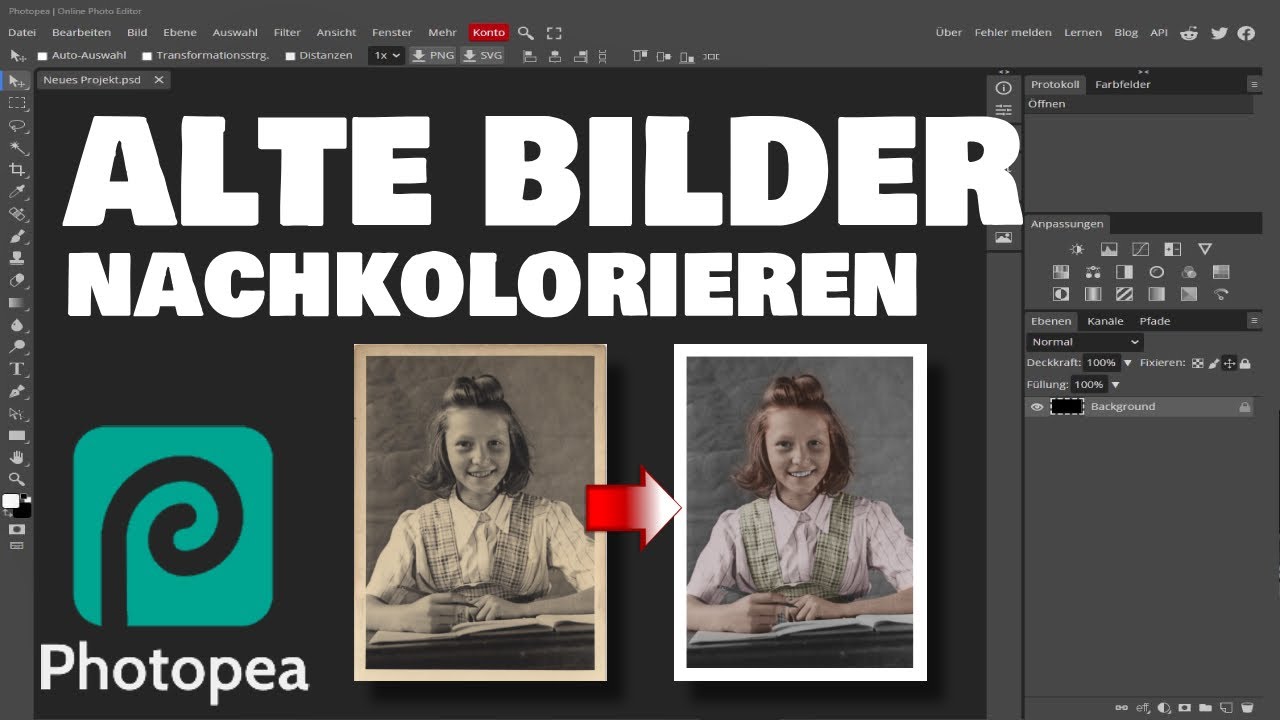The width and height of the screenshot is (1280, 720).
Task: Select the Dodge tool
Action: pyautogui.click(x=17, y=346)
